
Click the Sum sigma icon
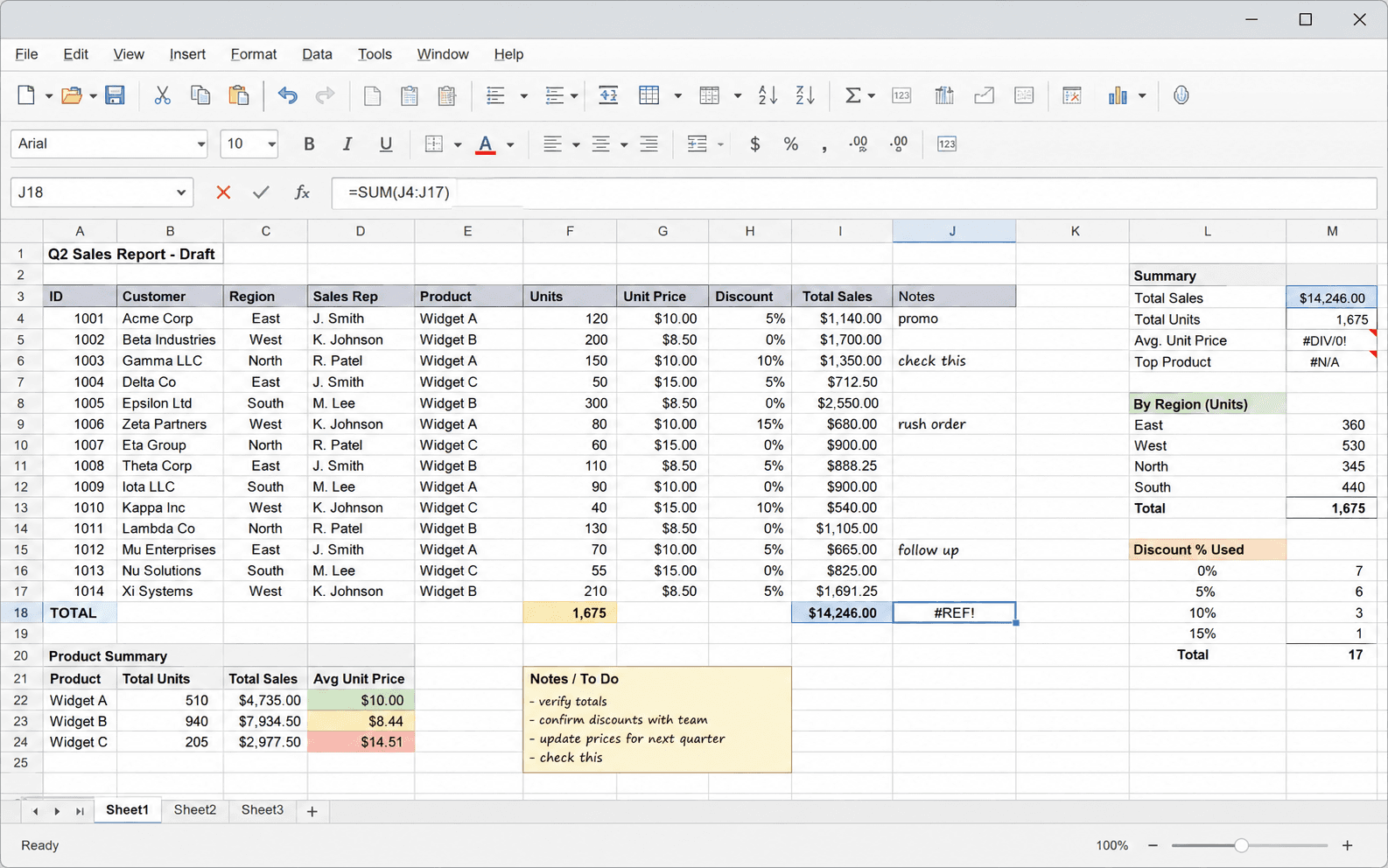(852, 95)
